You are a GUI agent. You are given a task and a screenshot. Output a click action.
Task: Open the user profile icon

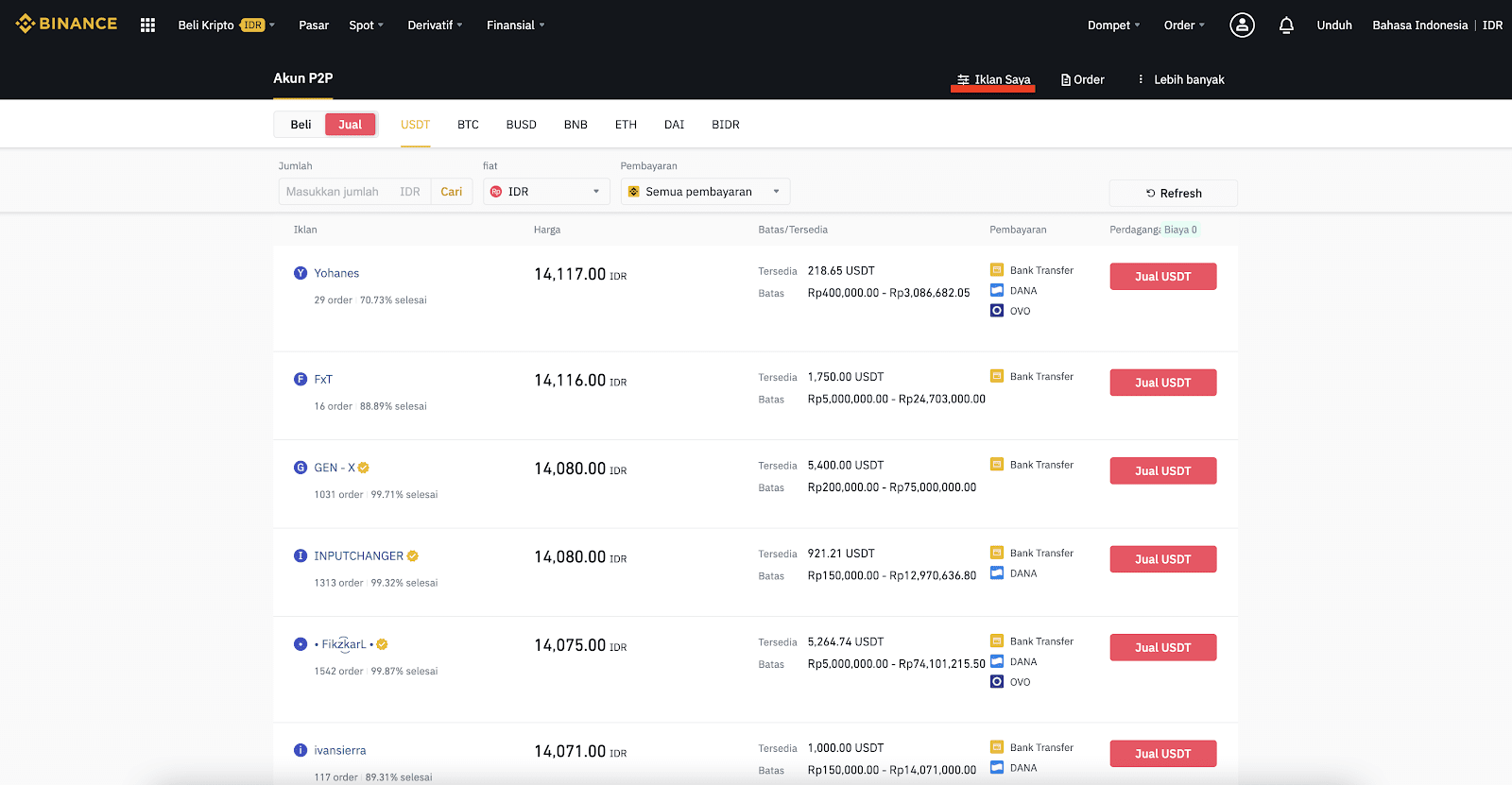[1242, 26]
